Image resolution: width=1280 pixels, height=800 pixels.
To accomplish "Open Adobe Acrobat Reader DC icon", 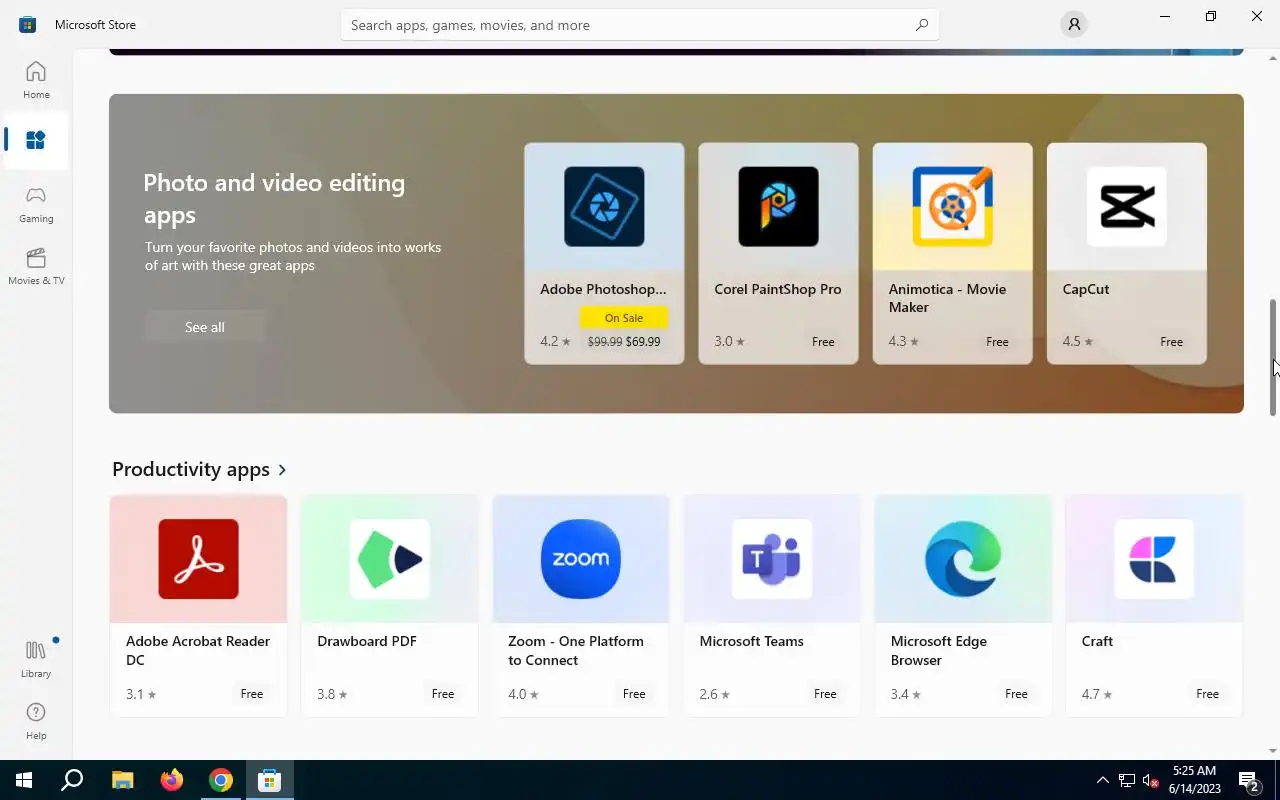I will pyautogui.click(x=198, y=558).
